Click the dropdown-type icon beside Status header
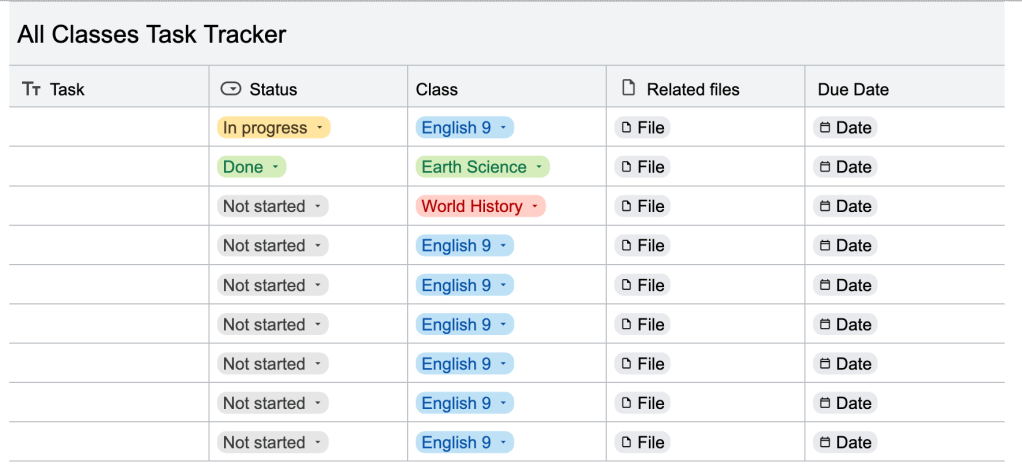Viewport: 1022px width, 476px height. pyautogui.click(x=230, y=89)
